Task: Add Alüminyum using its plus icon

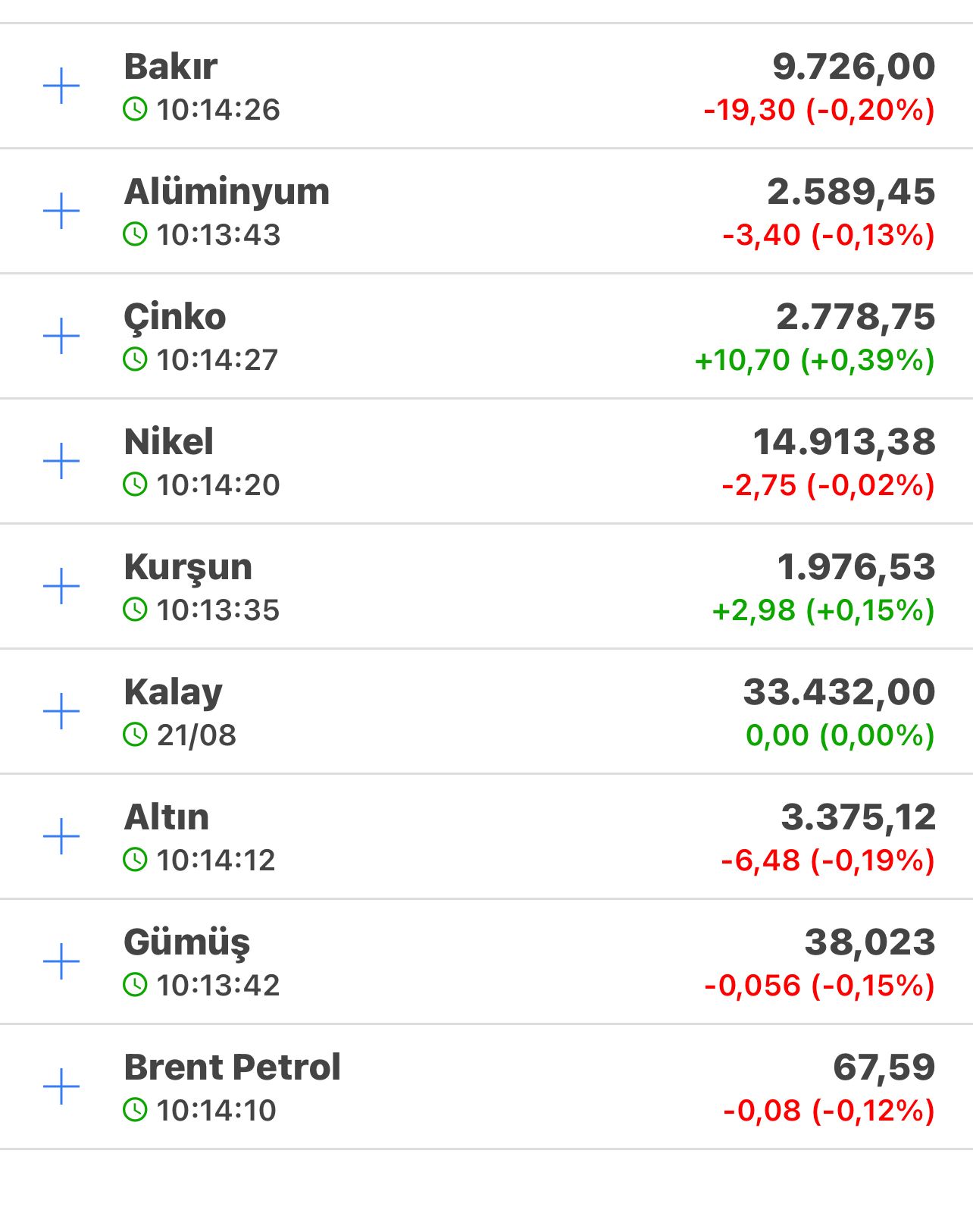Action: click(61, 211)
